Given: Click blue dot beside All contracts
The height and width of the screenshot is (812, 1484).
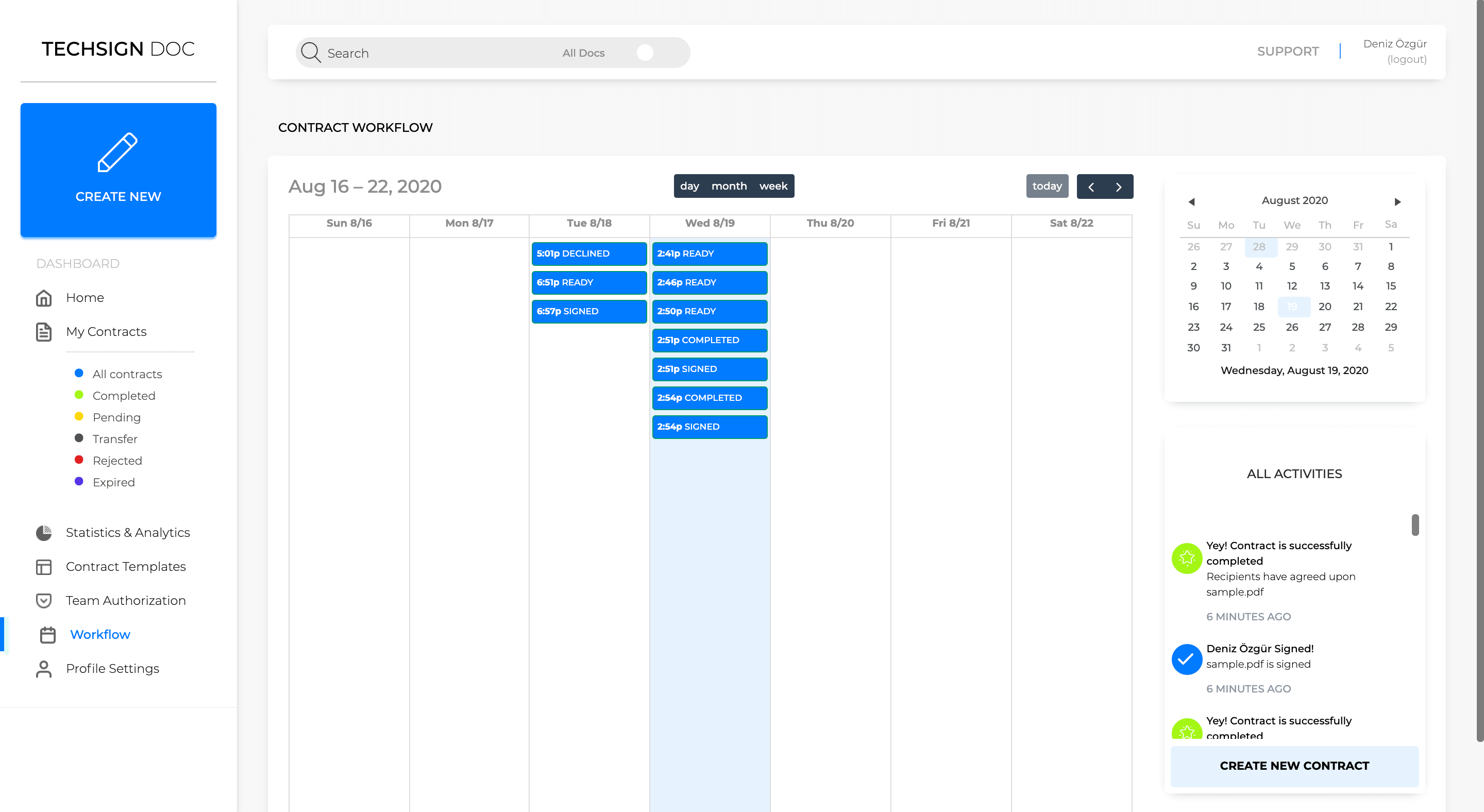Looking at the screenshot, I should click(79, 373).
